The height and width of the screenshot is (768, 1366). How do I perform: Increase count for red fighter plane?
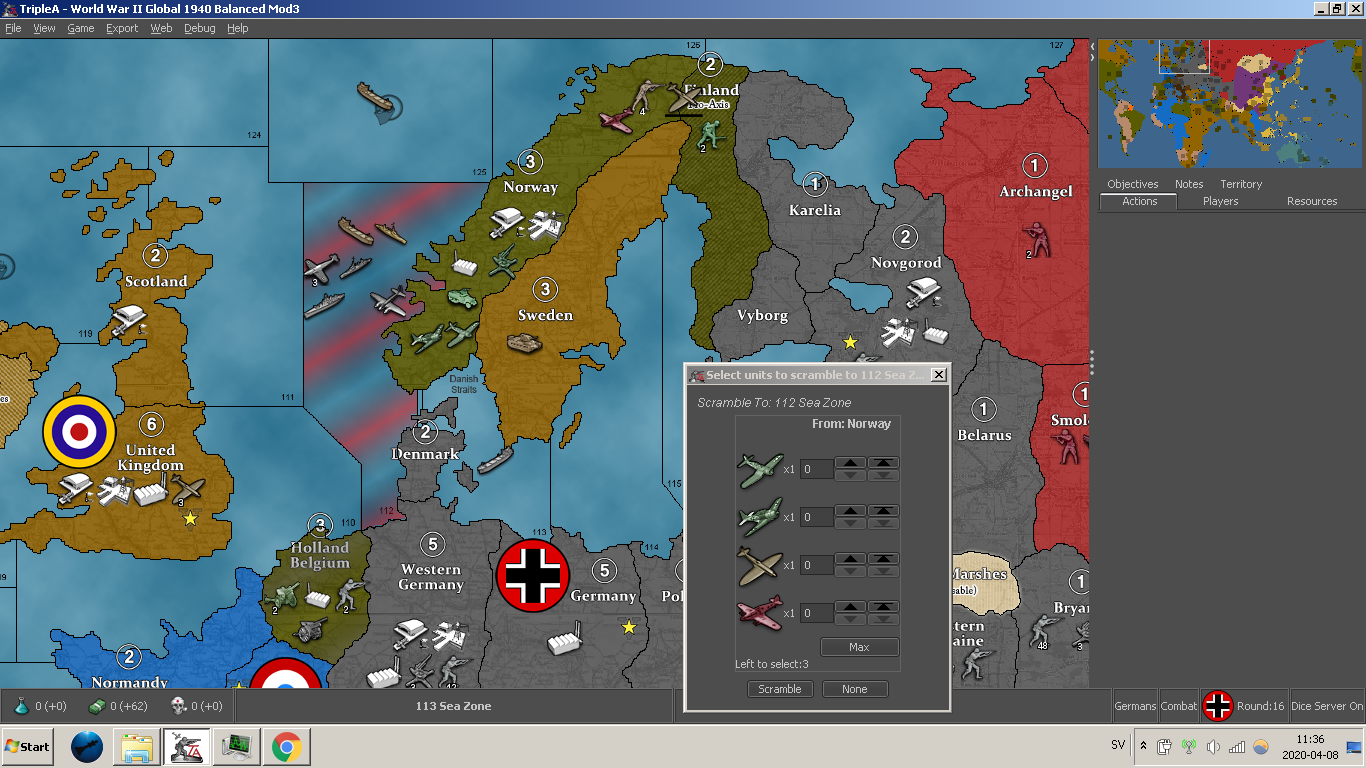[x=850, y=607]
